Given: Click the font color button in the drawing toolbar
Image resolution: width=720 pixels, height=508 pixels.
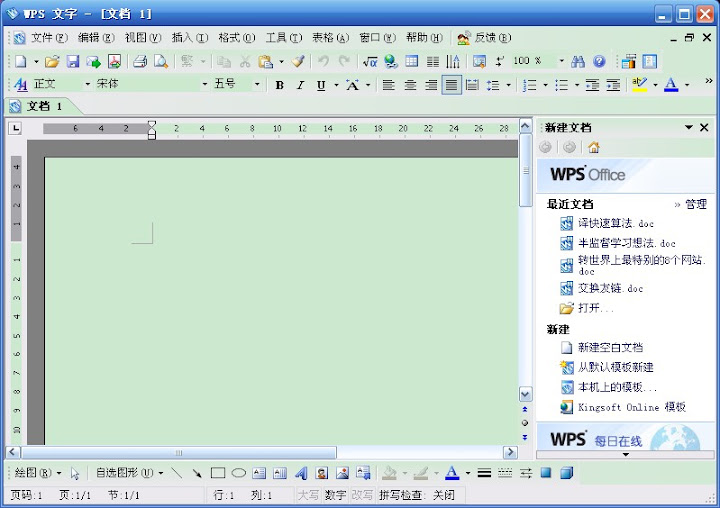Looking at the screenshot, I should (x=452, y=473).
